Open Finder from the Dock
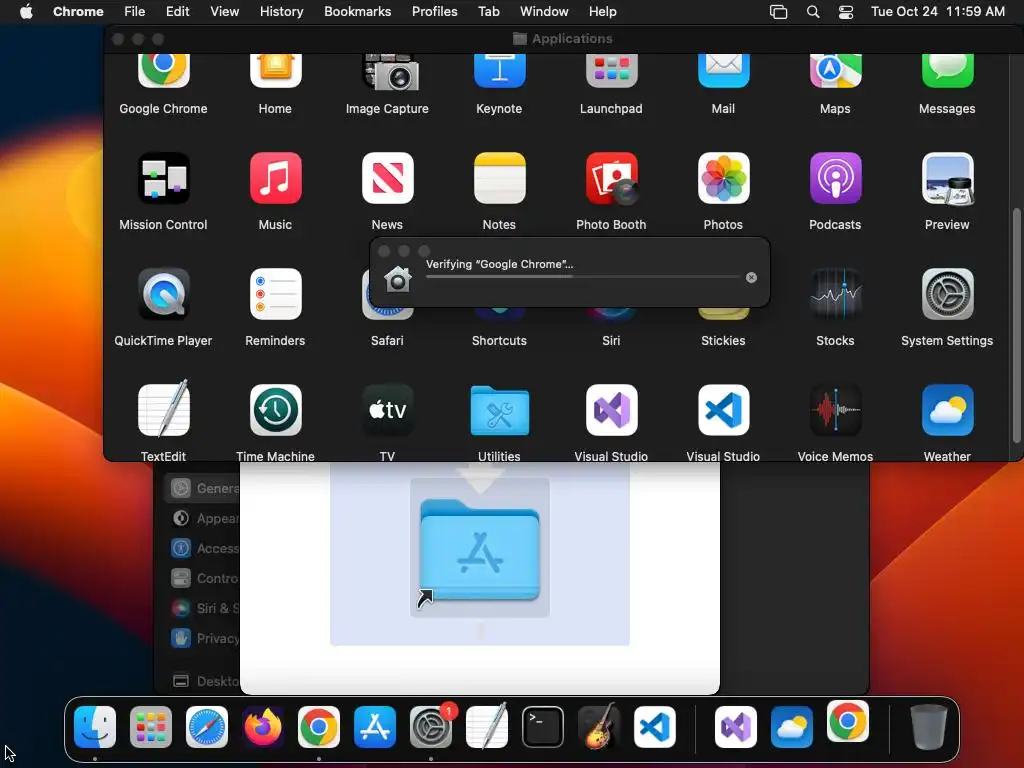The image size is (1024, 768). (x=95, y=727)
